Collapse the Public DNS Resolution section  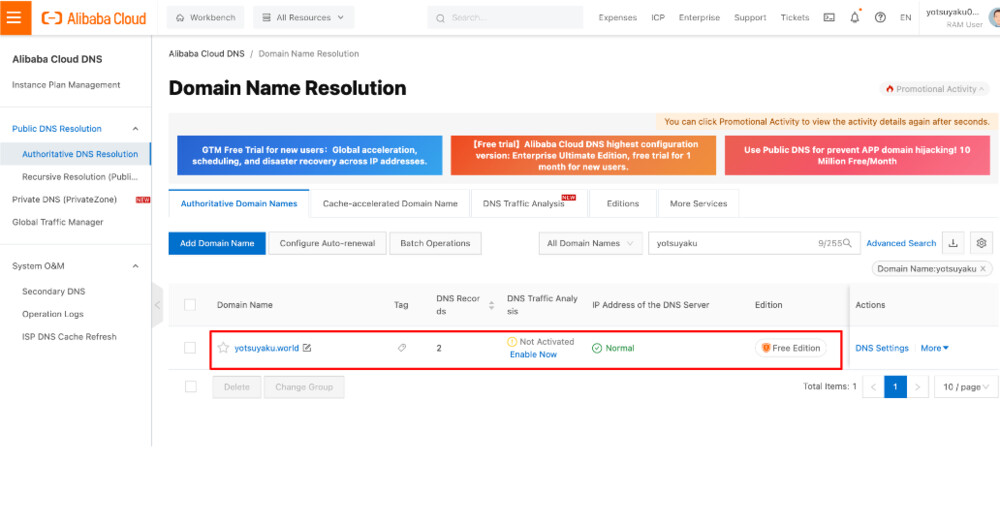[x=135, y=129]
